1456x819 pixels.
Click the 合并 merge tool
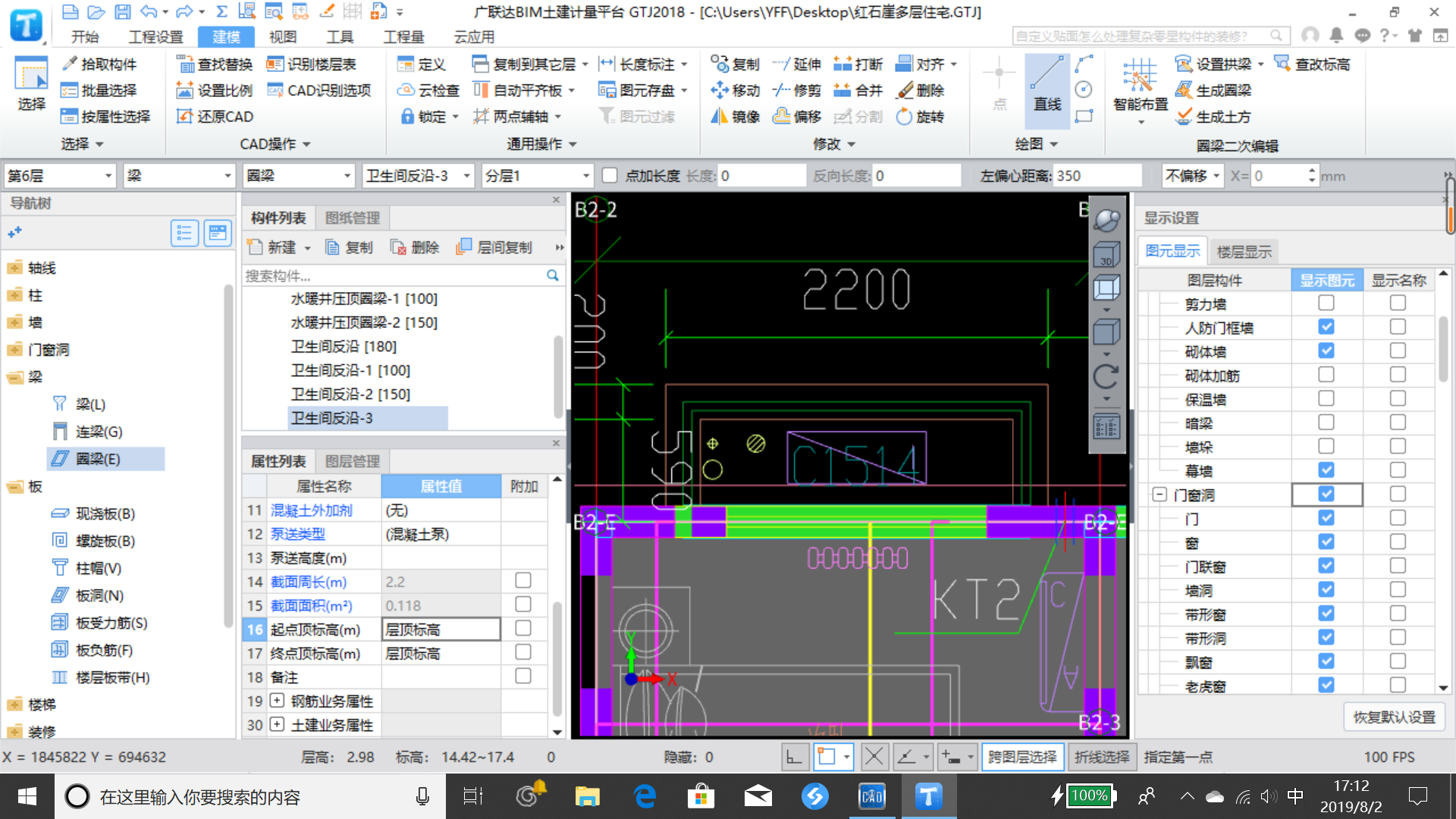(858, 90)
